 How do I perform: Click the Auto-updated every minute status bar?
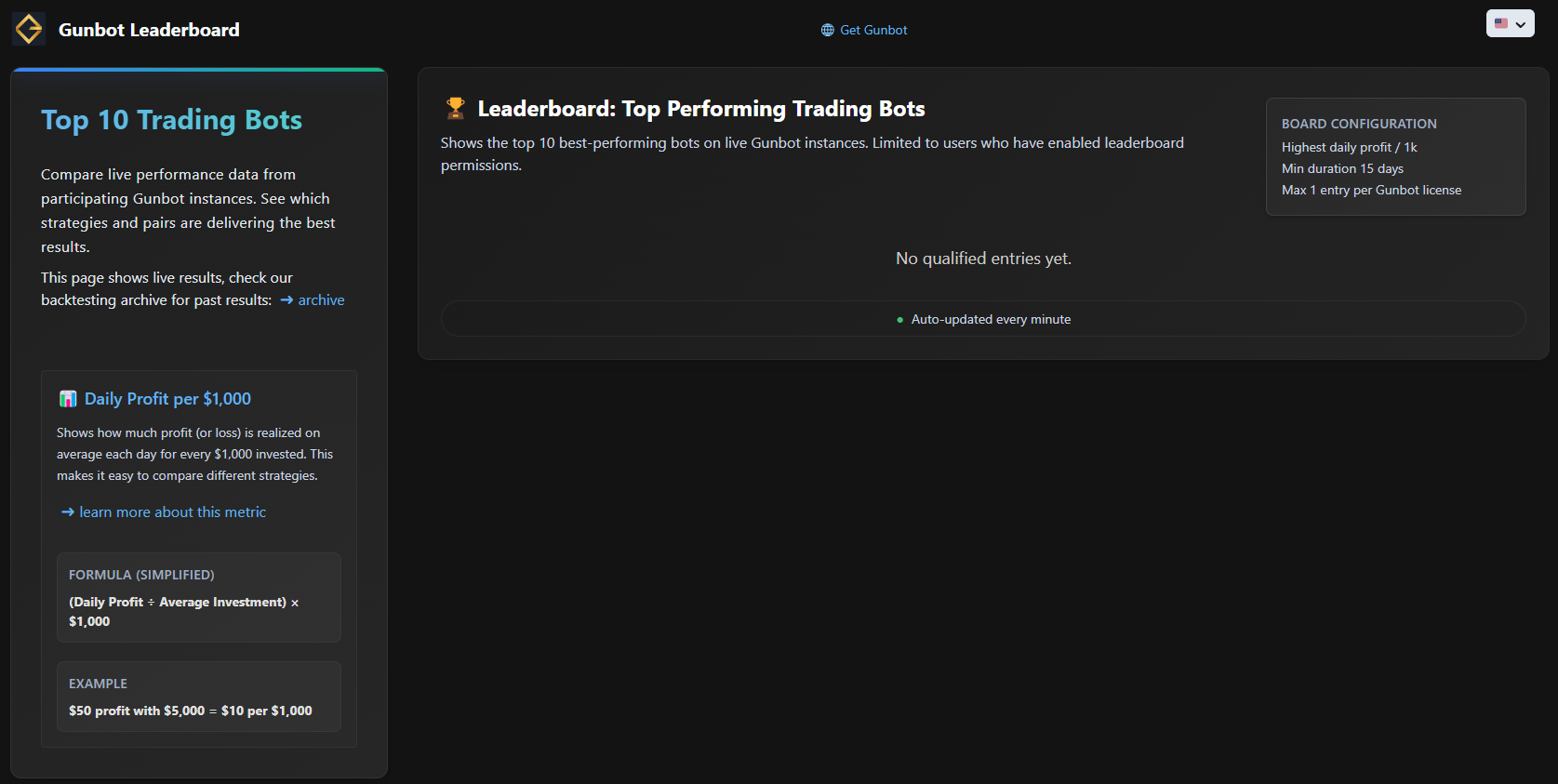coord(983,319)
